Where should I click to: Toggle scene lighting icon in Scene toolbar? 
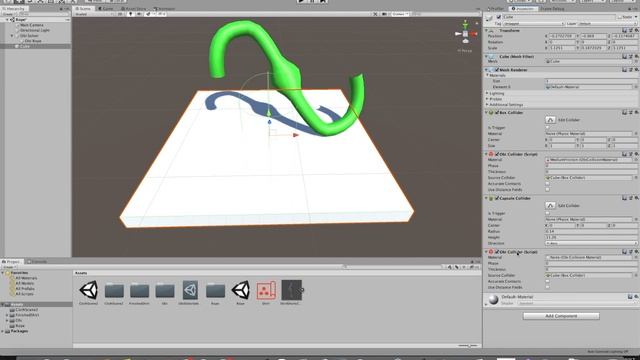click(x=131, y=14)
